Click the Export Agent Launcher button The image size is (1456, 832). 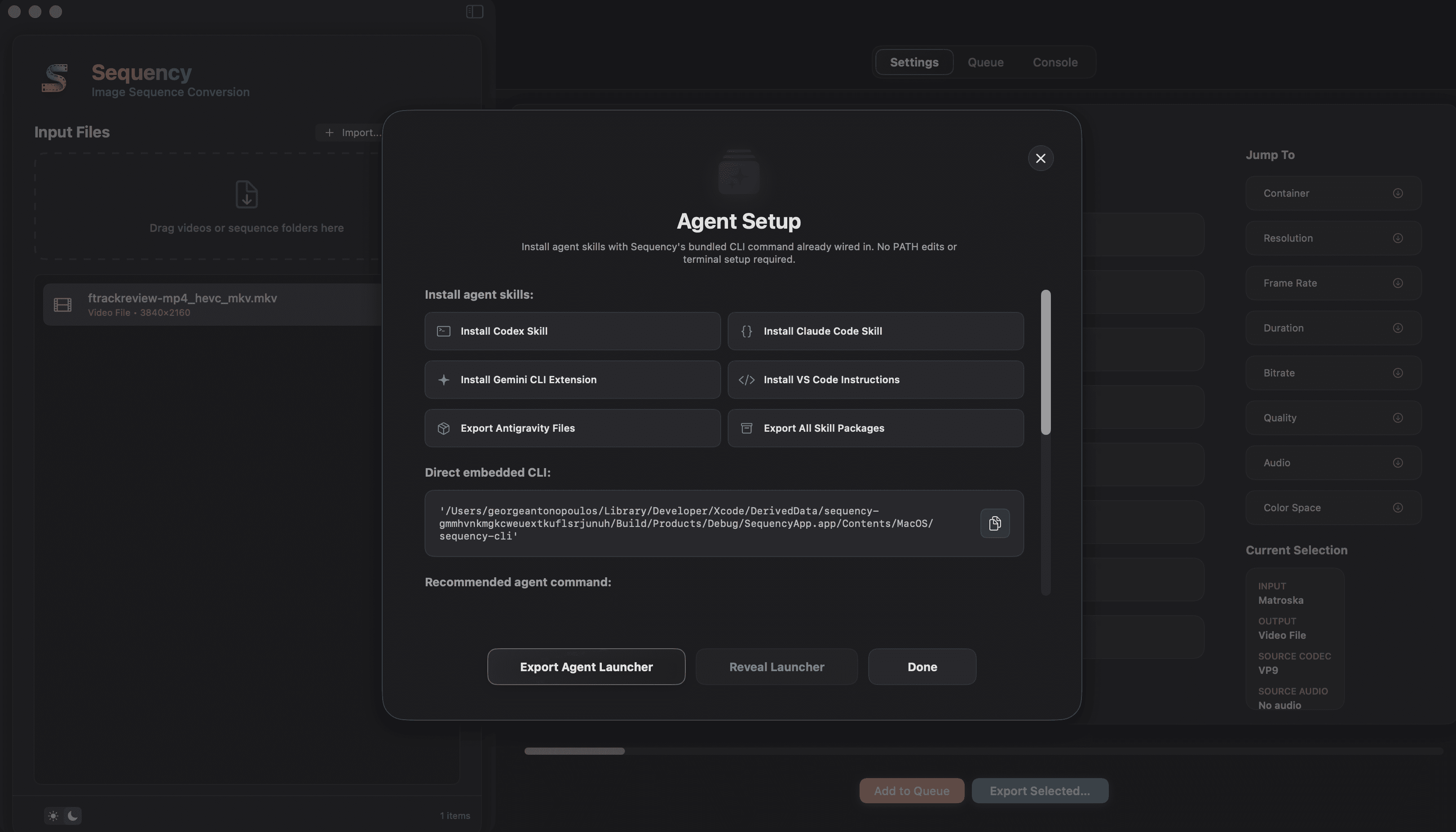pyautogui.click(x=586, y=667)
